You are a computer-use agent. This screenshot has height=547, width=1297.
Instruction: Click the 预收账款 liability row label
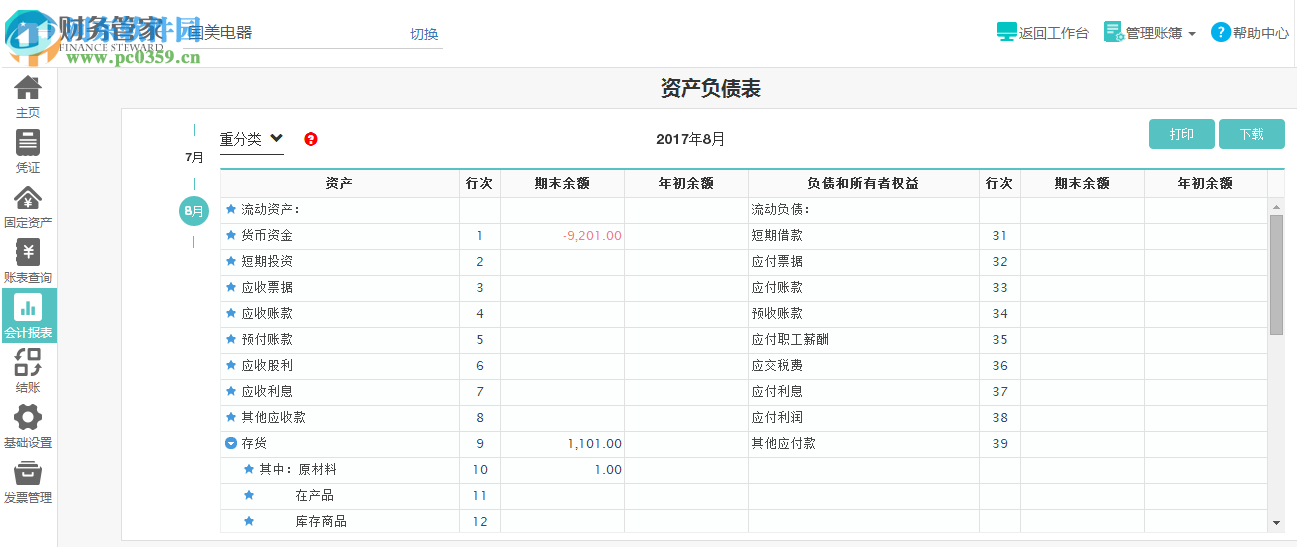point(777,314)
